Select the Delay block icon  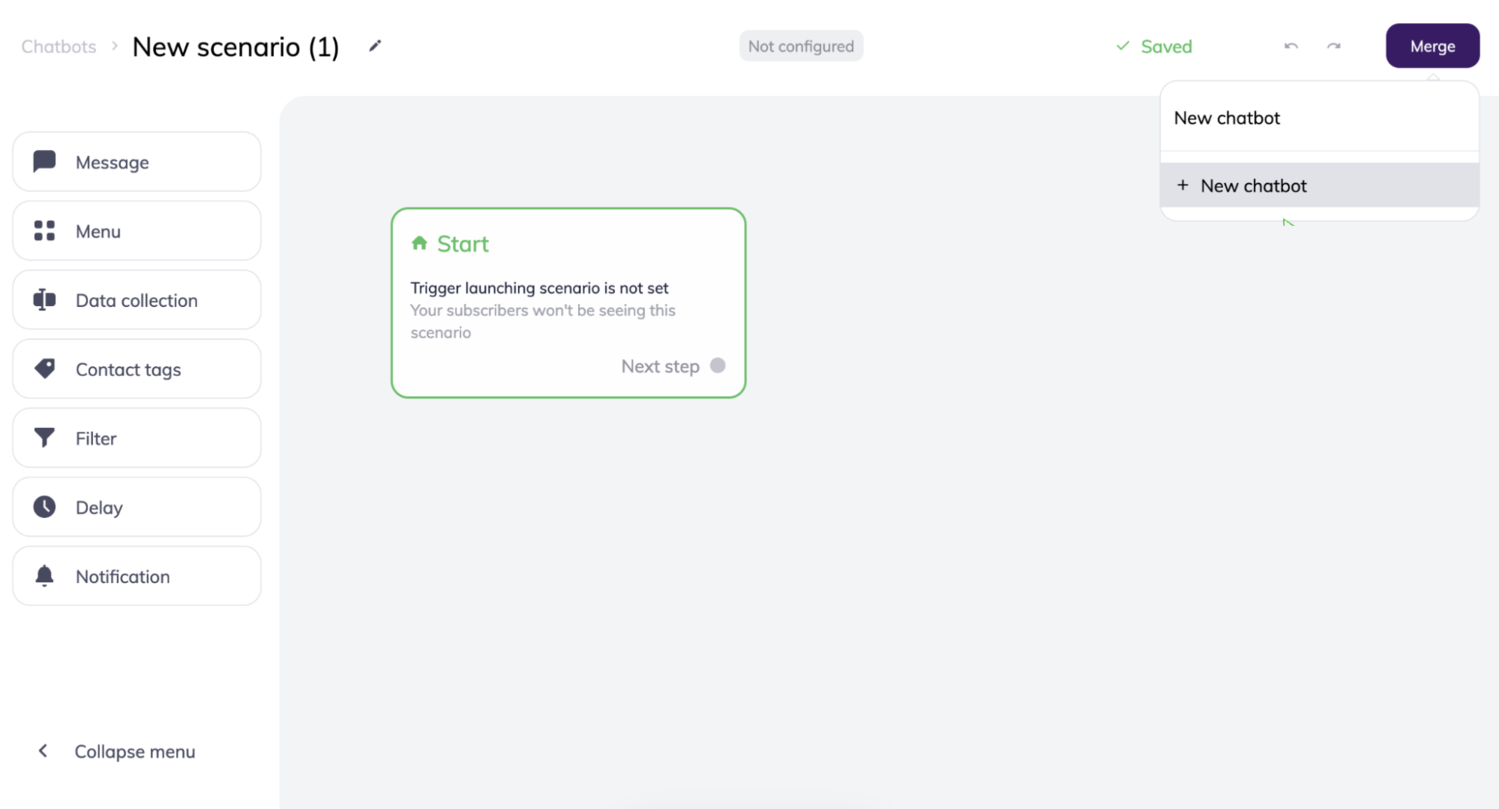pyautogui.click(x=43, y=506)
